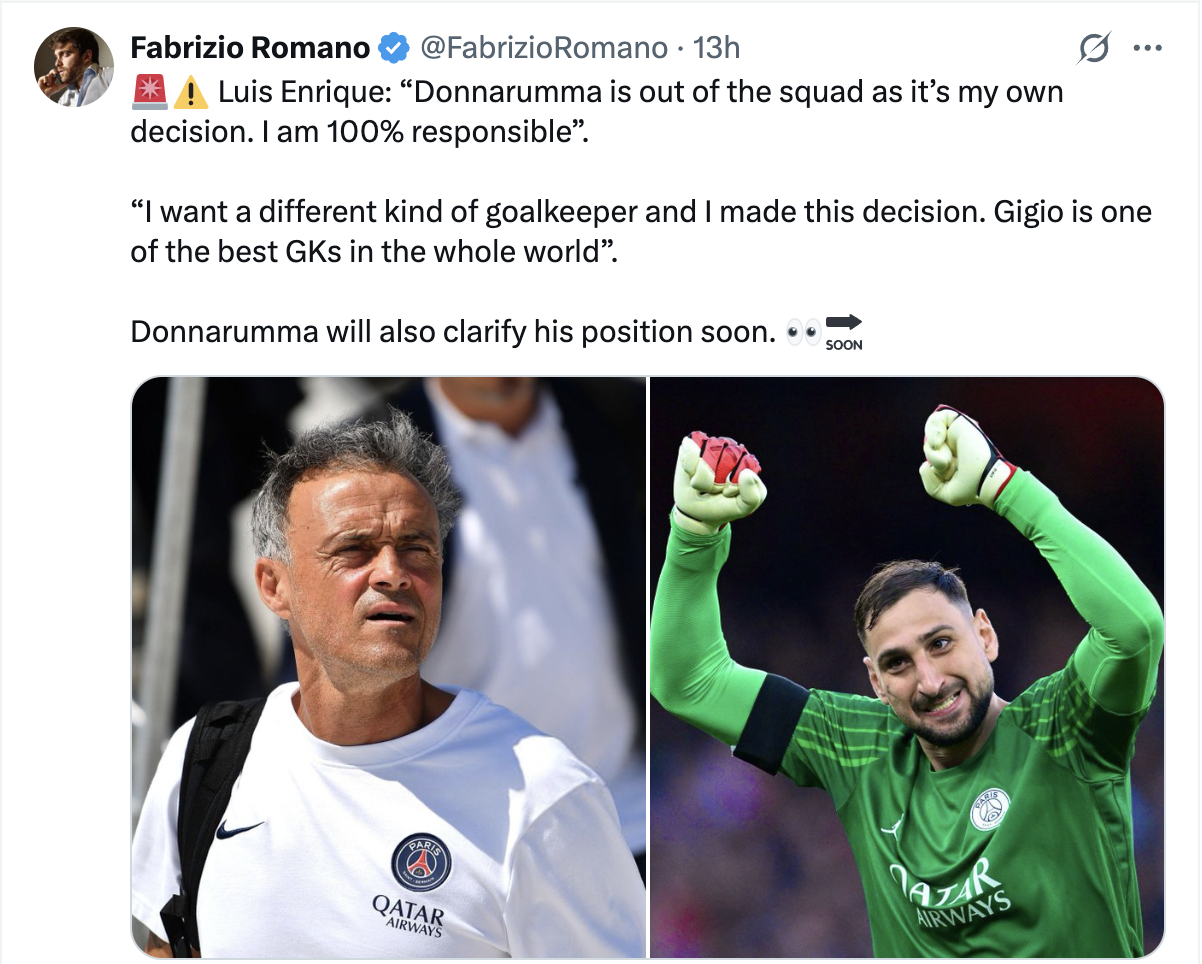This screenshot has height=964, width=1202.
Task: Click the "Donnarumma will also clarify" sentence
Action: (454, 332)
